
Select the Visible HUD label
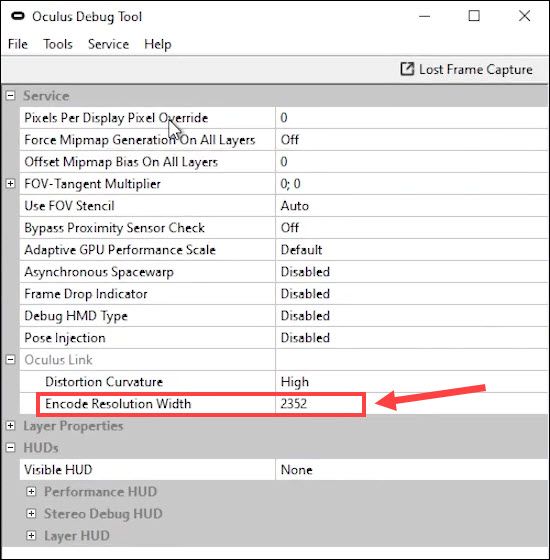(58, 470)
